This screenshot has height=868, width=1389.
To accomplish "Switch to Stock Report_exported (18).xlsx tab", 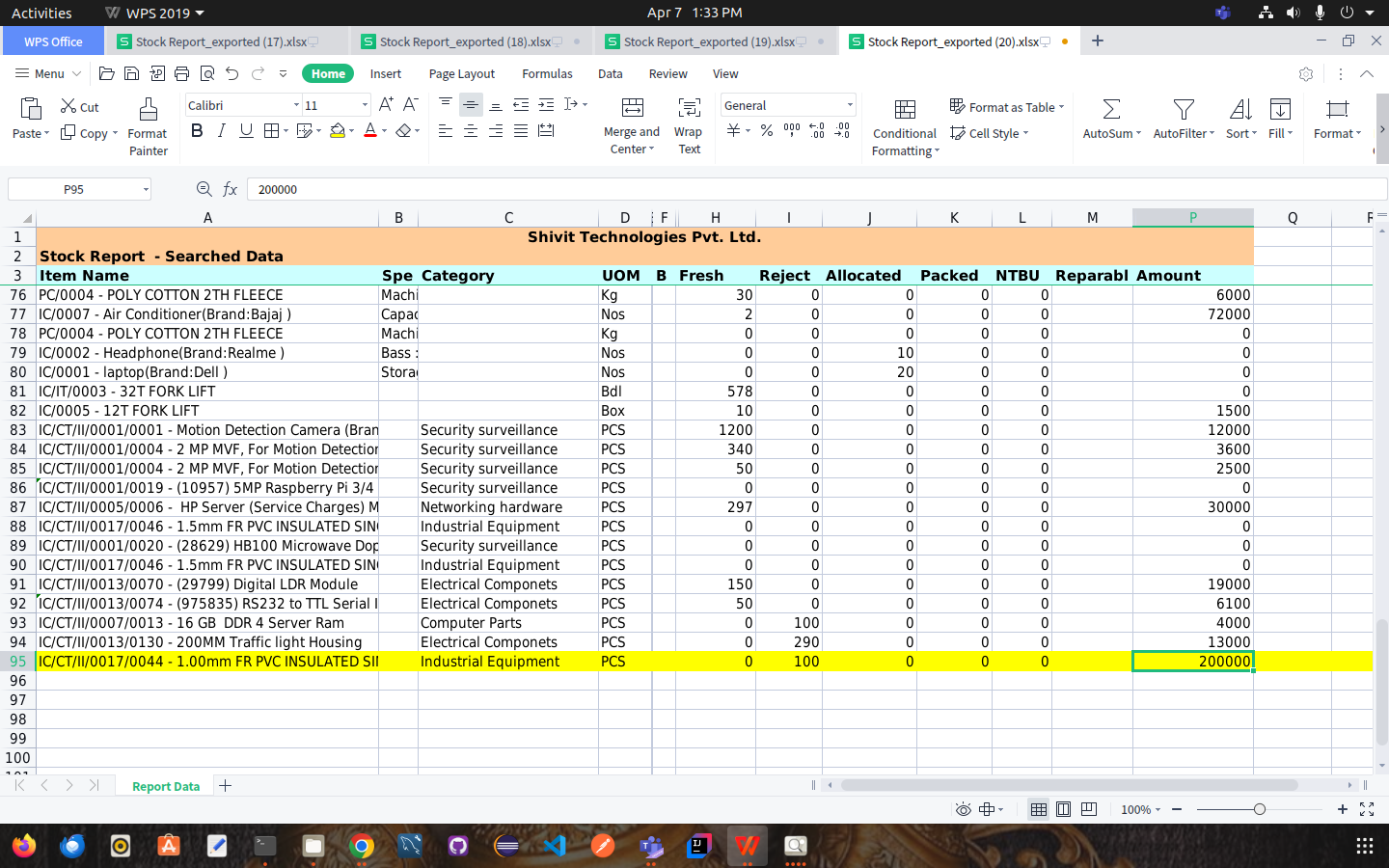I will pyautogui.click(x=465, y=41).
